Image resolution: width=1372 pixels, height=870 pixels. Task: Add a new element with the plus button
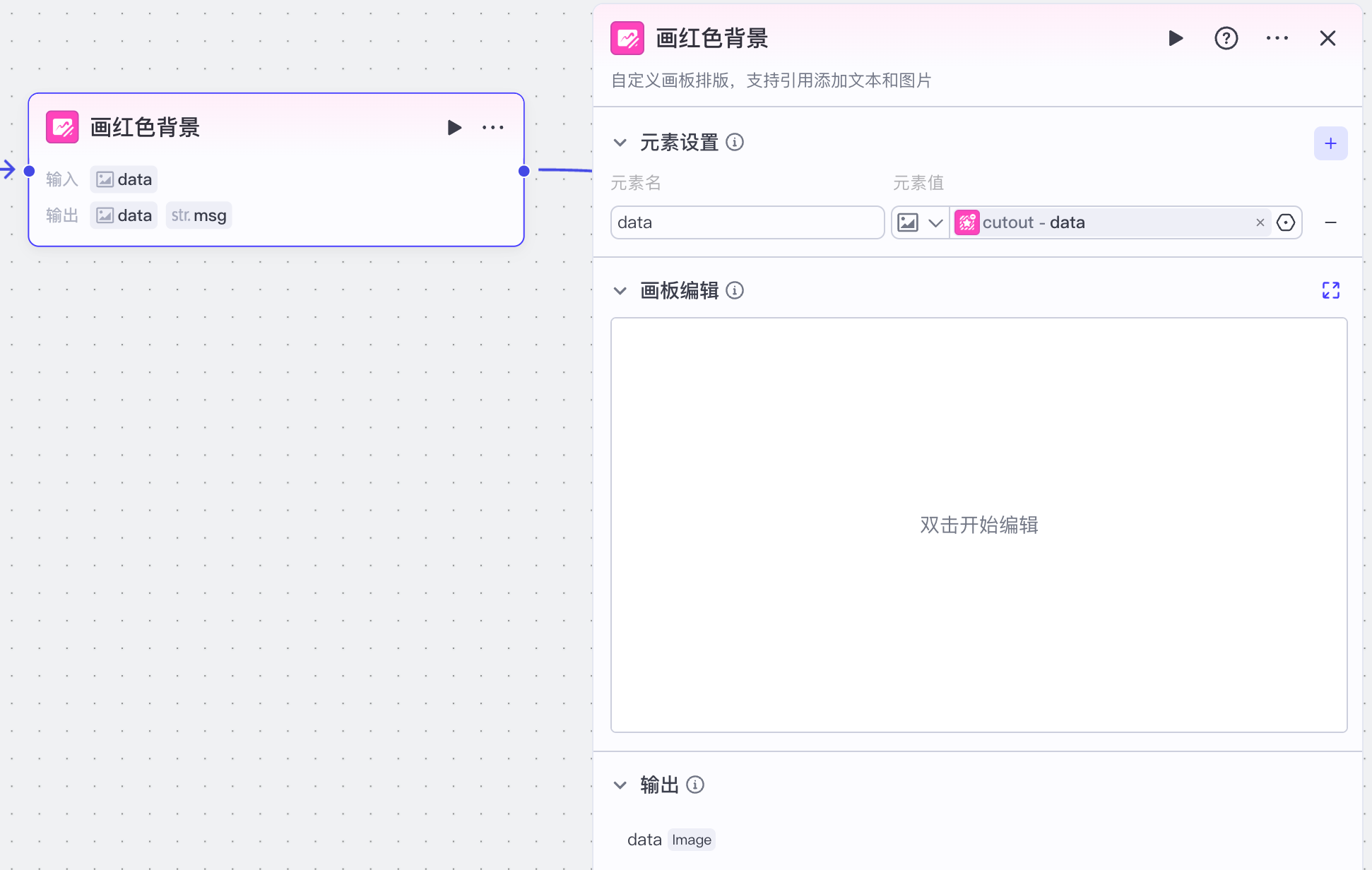[1330, 143]
